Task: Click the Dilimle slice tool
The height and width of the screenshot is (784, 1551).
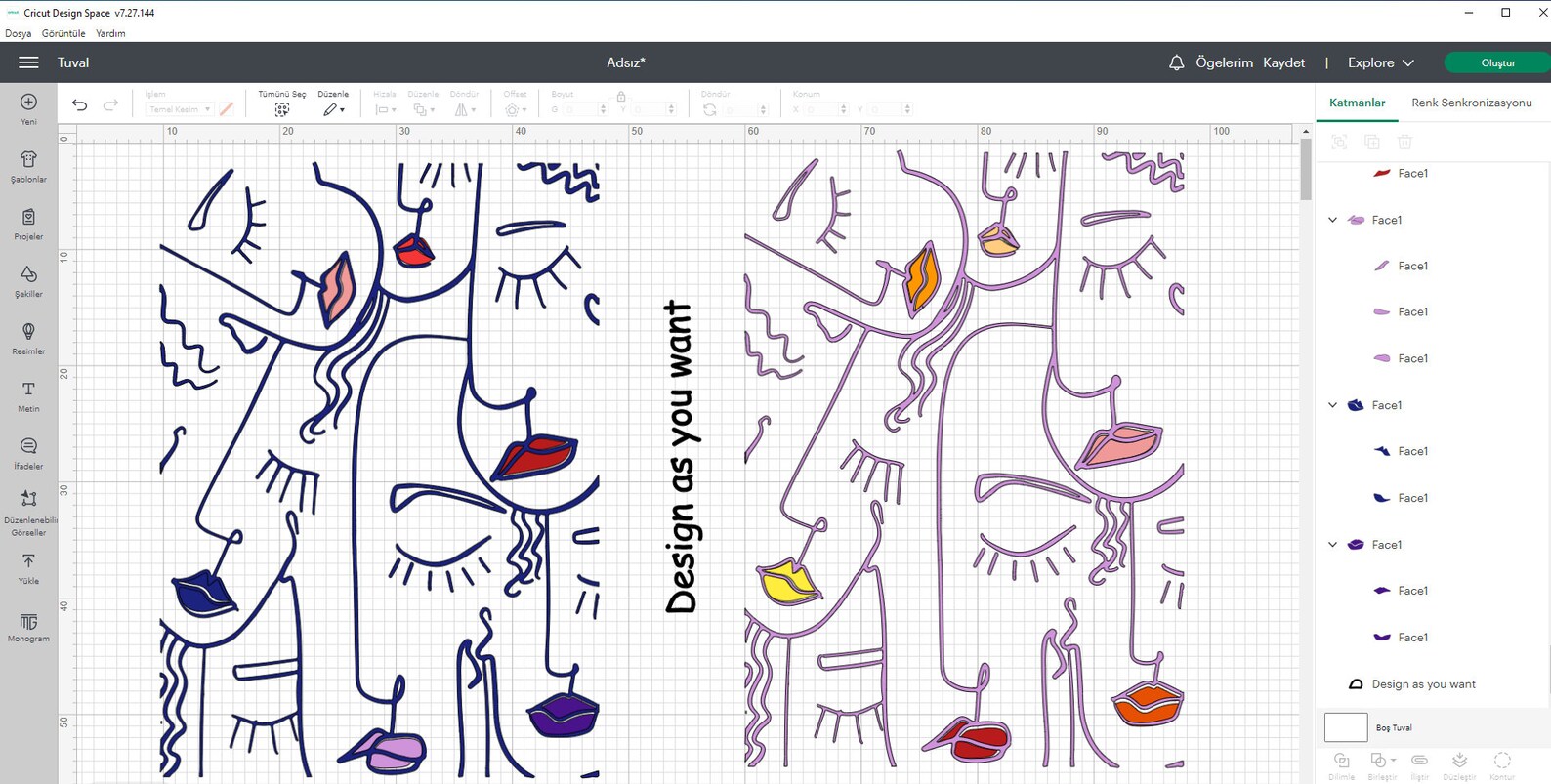Action: coord(1342,765)
